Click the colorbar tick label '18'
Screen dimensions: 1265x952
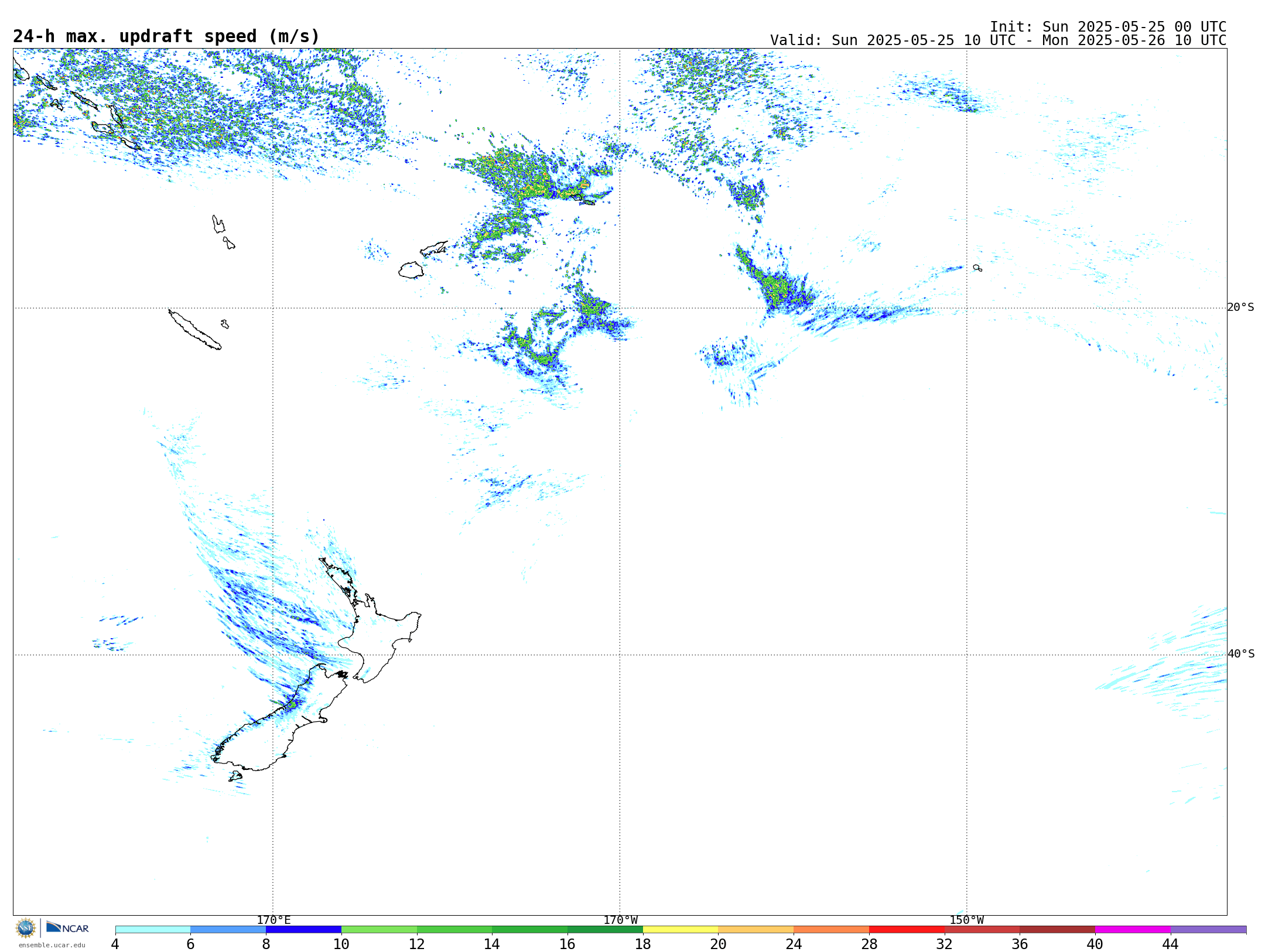(643, 944)
